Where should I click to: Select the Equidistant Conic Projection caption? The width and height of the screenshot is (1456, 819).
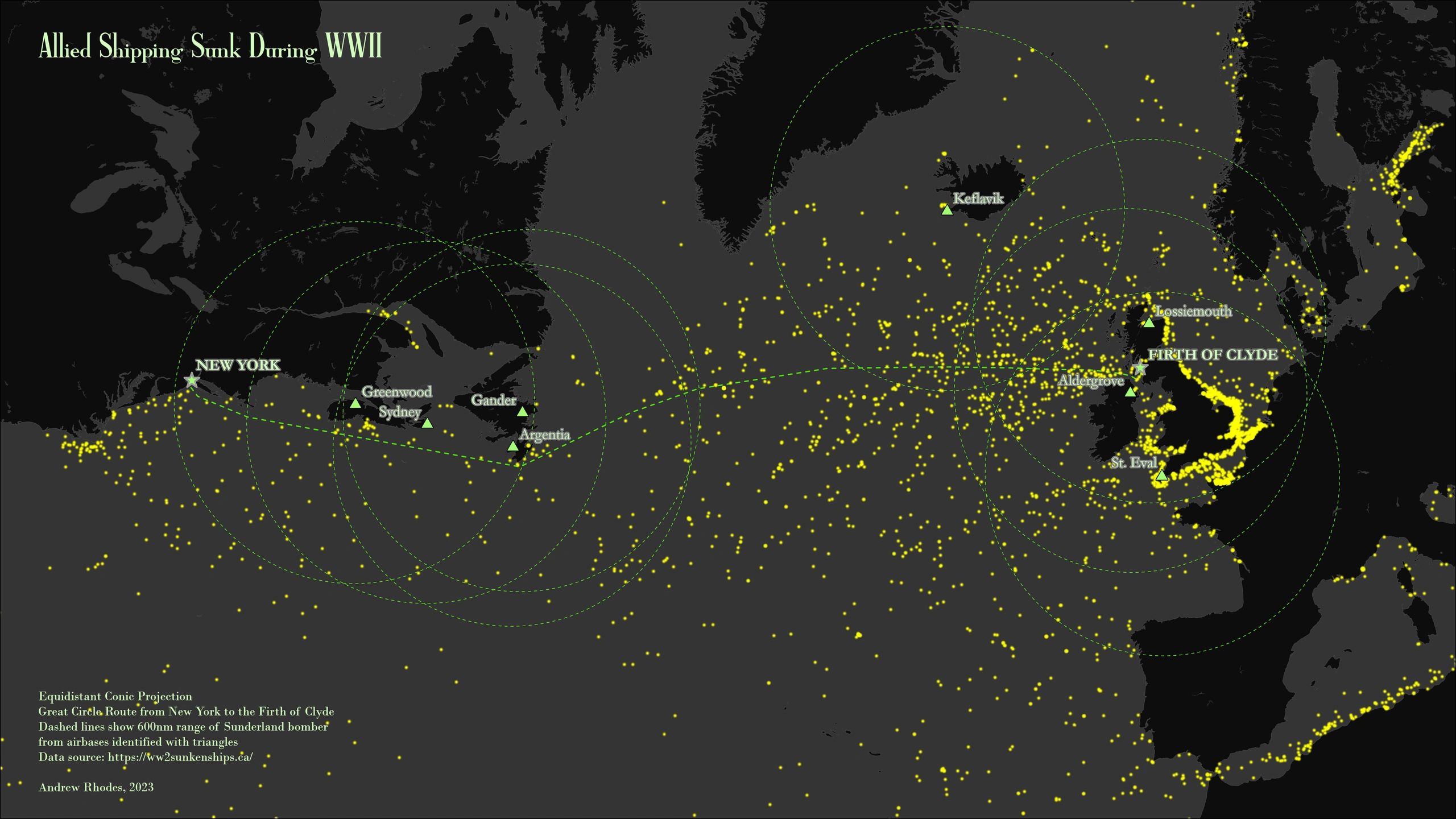116,696
